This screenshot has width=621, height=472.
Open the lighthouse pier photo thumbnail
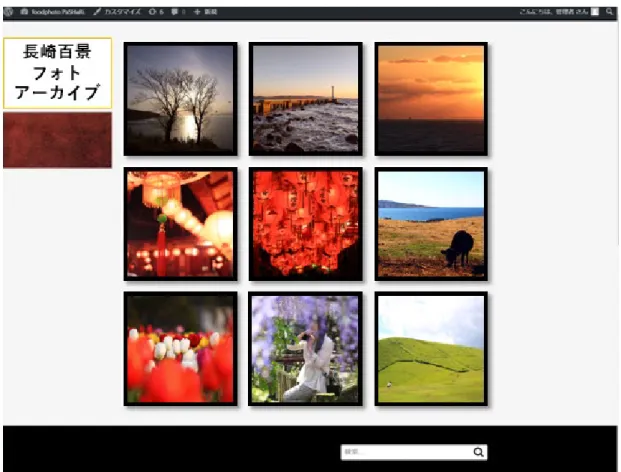coord(306,99)
